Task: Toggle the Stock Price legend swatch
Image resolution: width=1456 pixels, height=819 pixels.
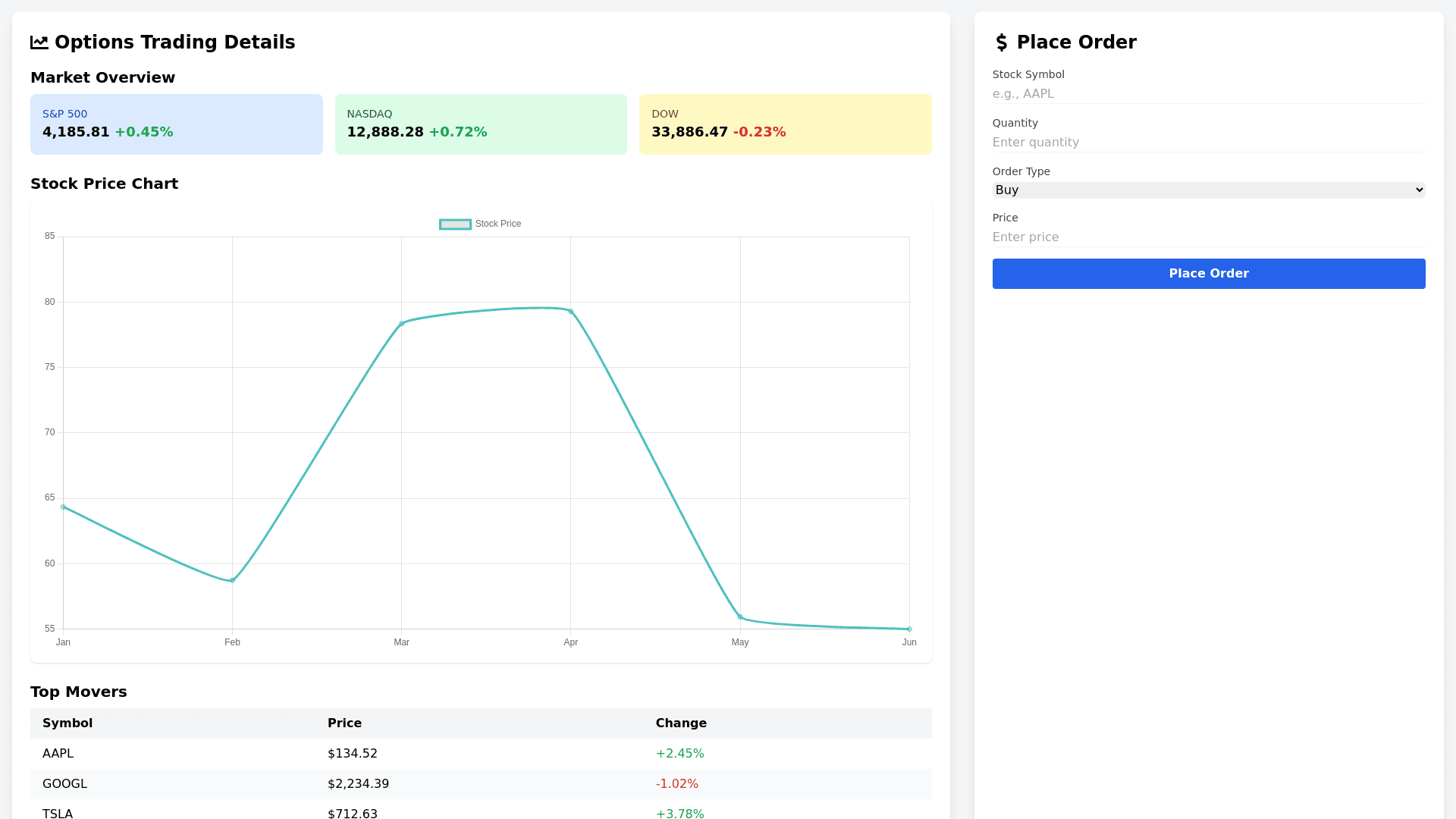Action: pos(455,224)
